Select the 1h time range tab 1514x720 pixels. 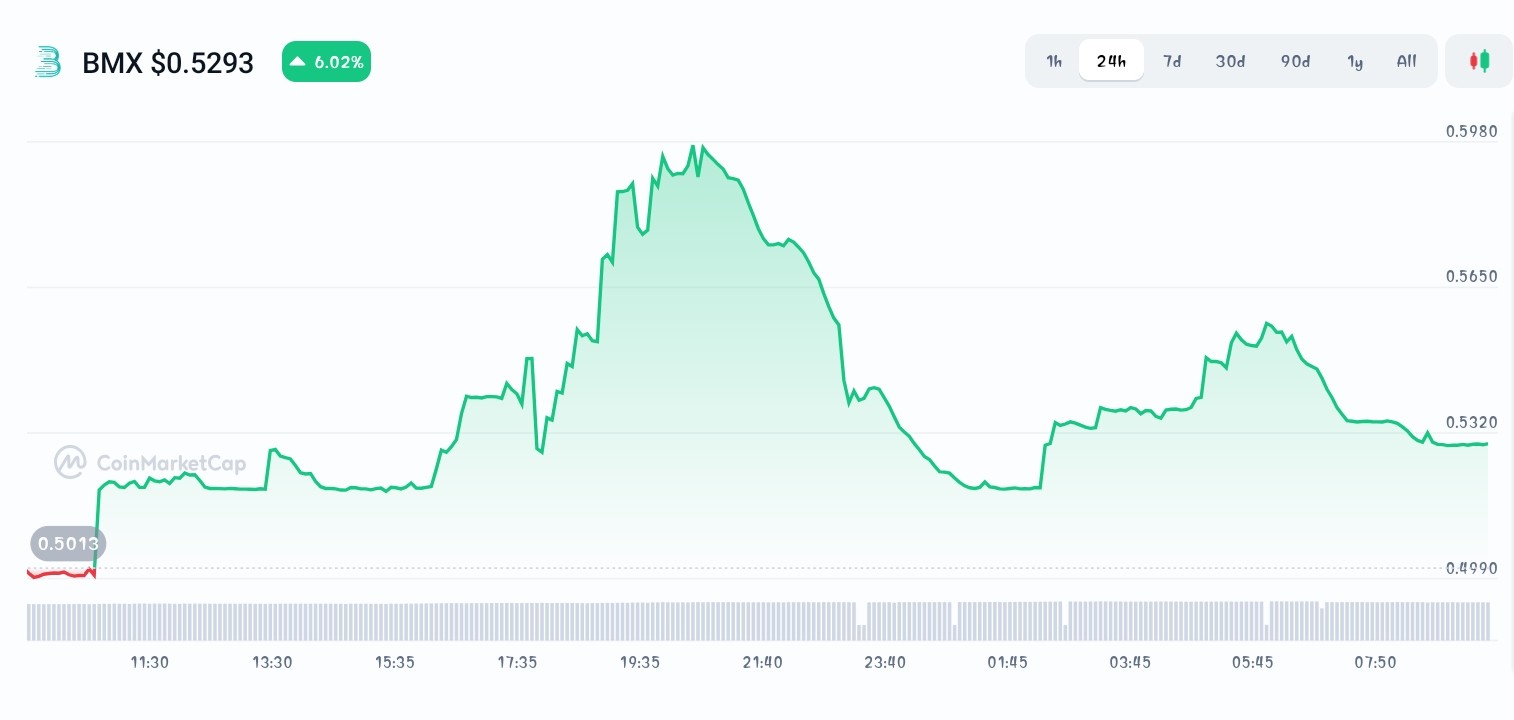(1054, 61)
